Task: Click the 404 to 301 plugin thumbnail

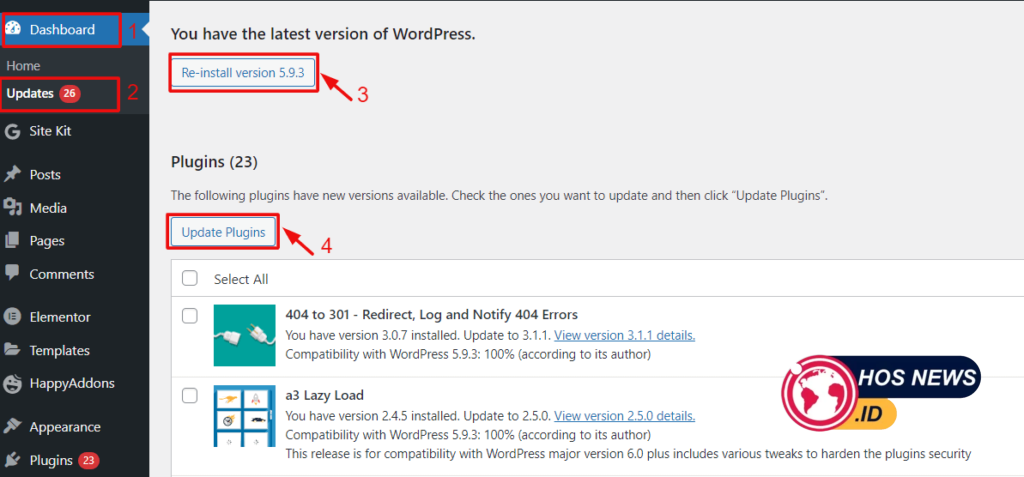Action: (x=244, y=335)
